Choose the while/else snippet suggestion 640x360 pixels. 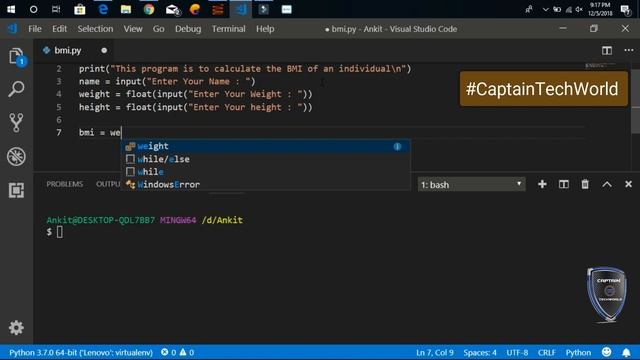tap(265, 159)
